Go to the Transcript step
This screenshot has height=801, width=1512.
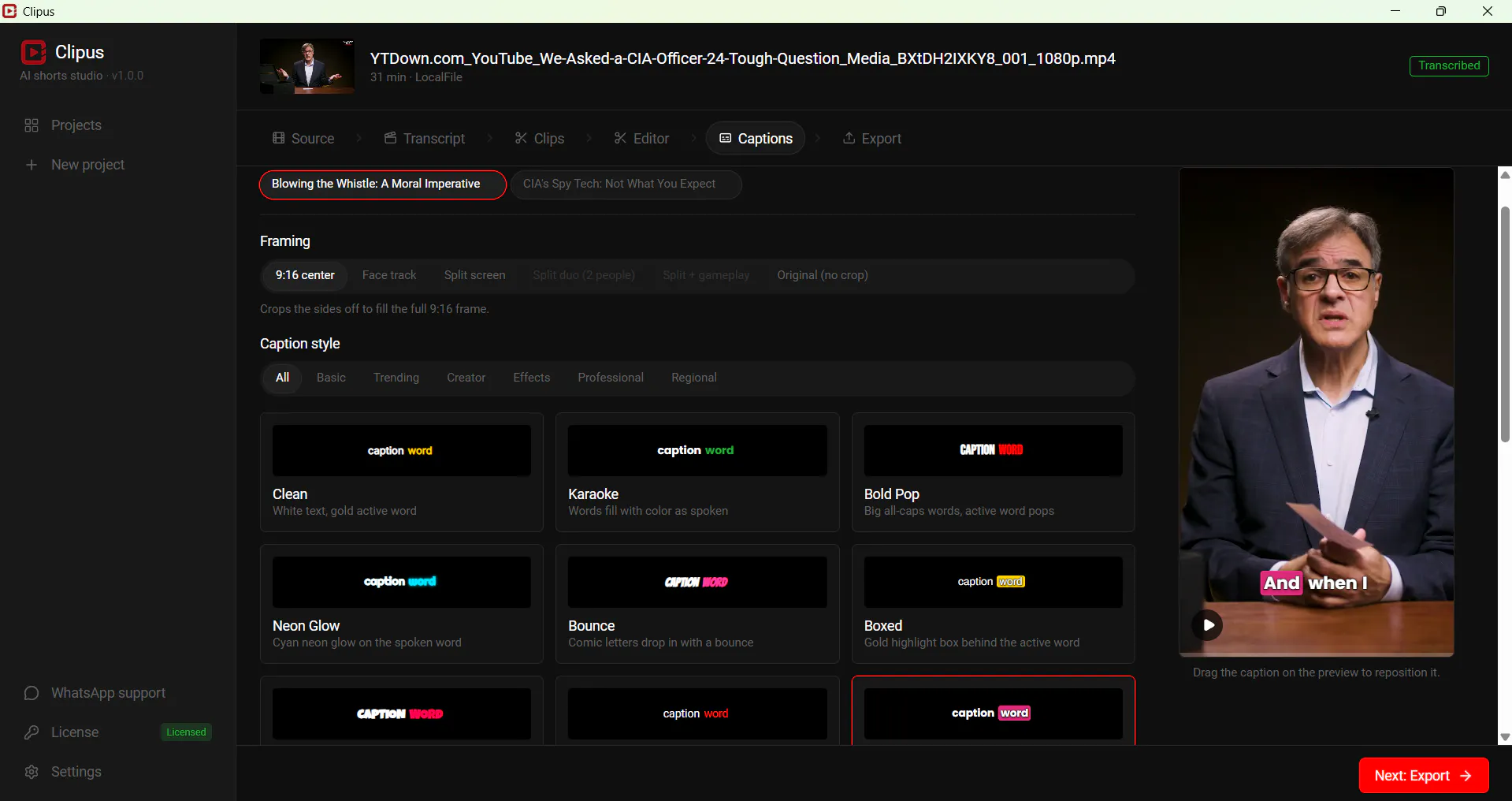[425, 138]
